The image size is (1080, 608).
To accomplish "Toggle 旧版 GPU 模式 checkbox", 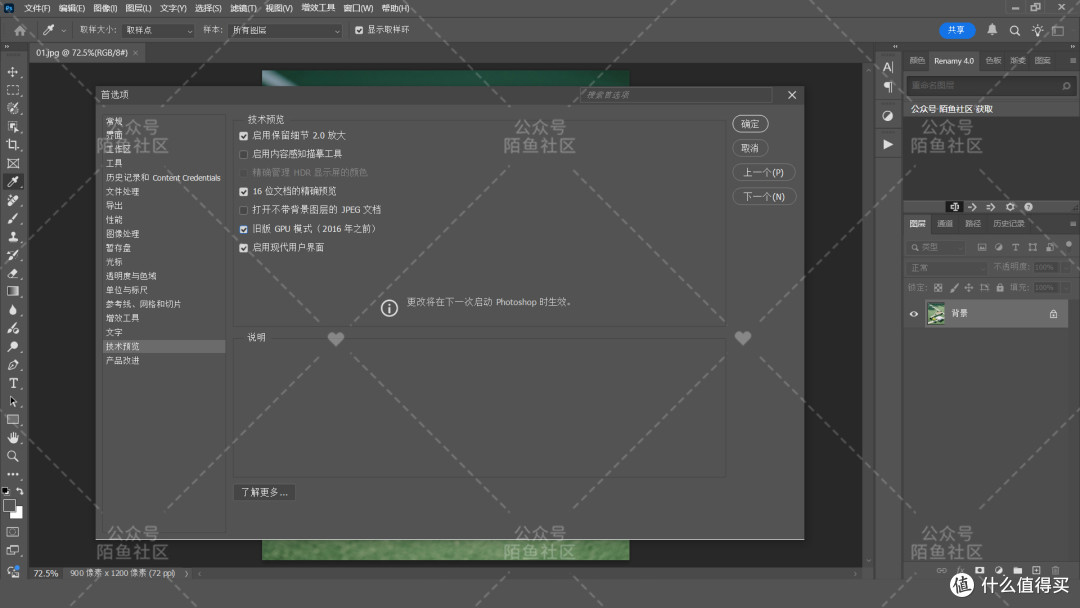I will [243, 229].
